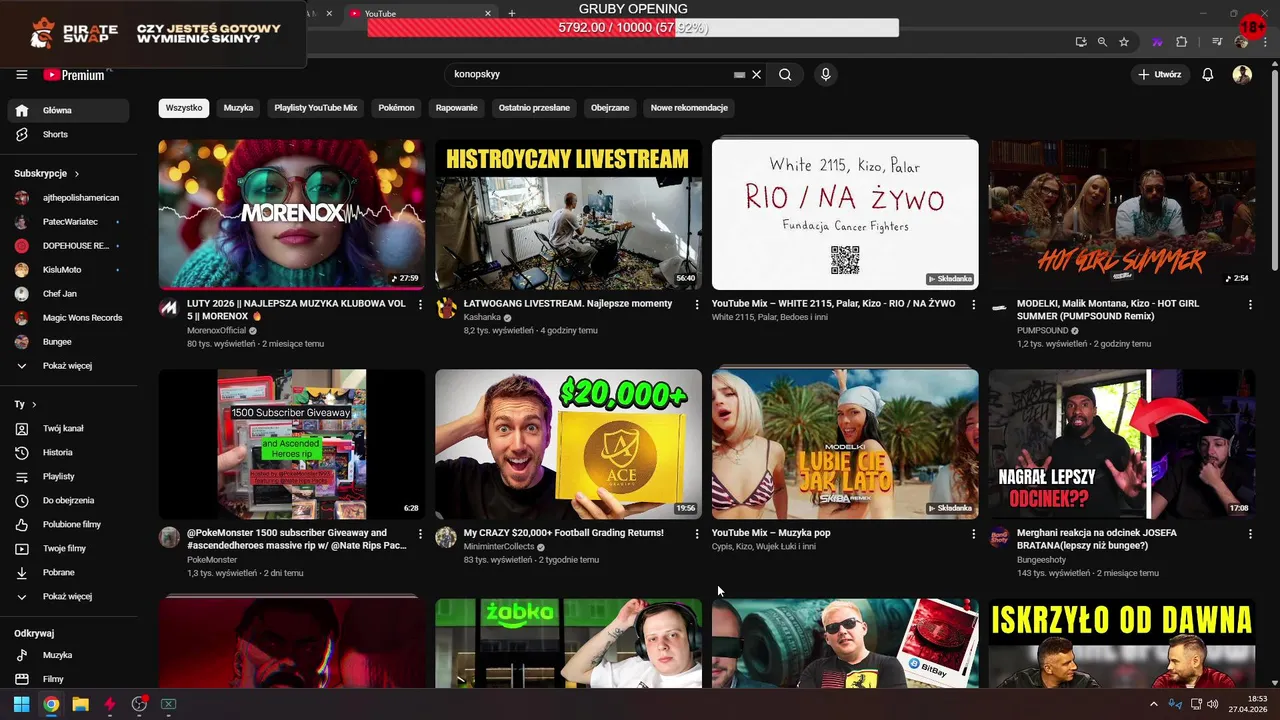The image size is (1280, 720).
Task: Select the Muzyka filter chip
Action: pos(238,108)
